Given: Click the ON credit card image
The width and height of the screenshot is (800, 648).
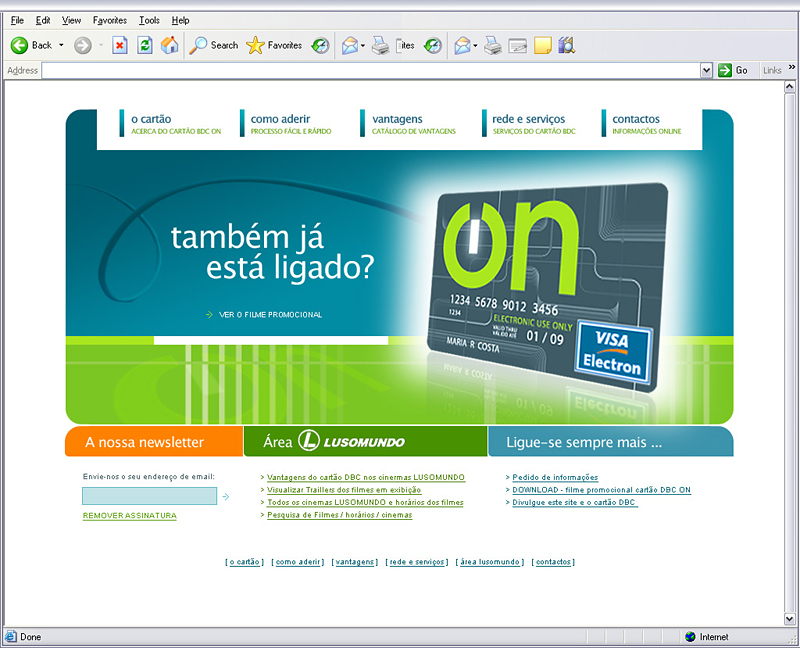Looking at the screenshot, I should tap(547, 287).
